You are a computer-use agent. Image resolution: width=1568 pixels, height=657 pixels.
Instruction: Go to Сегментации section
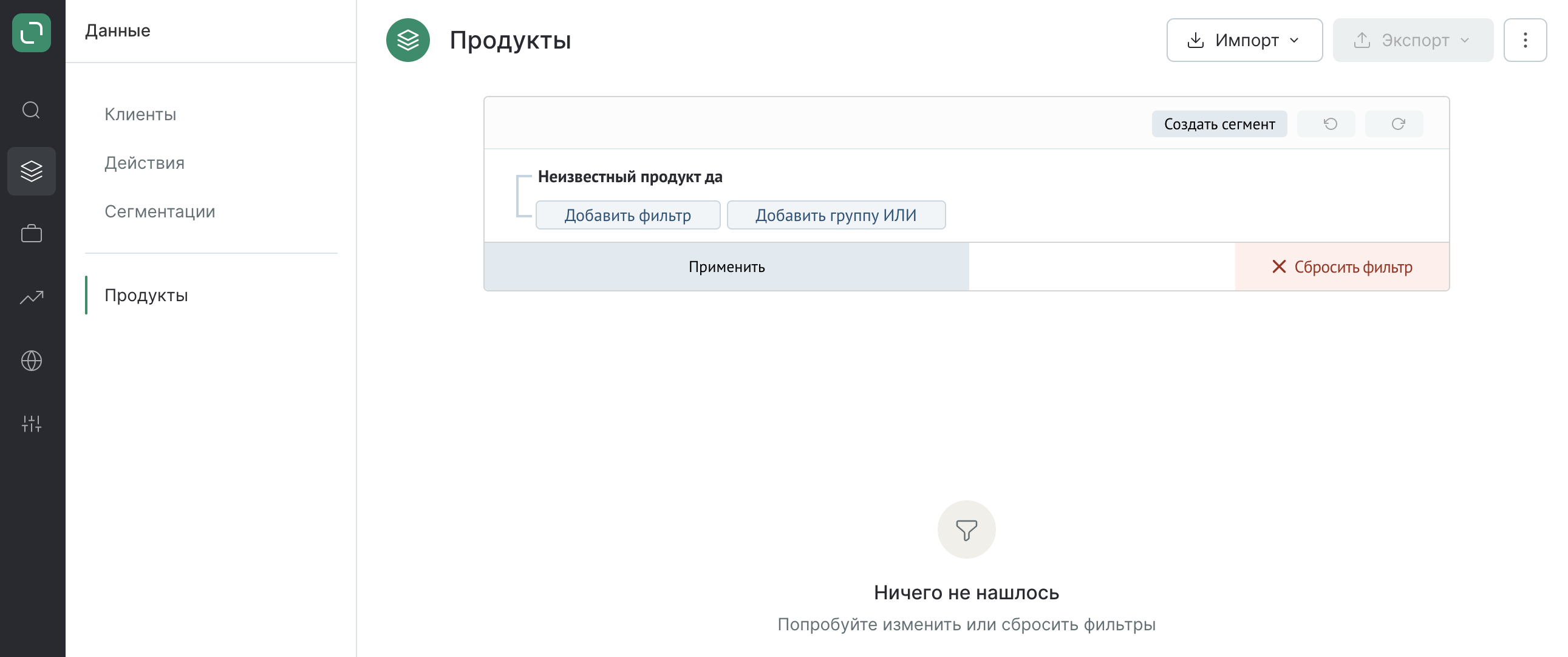[x=160, y=212]
